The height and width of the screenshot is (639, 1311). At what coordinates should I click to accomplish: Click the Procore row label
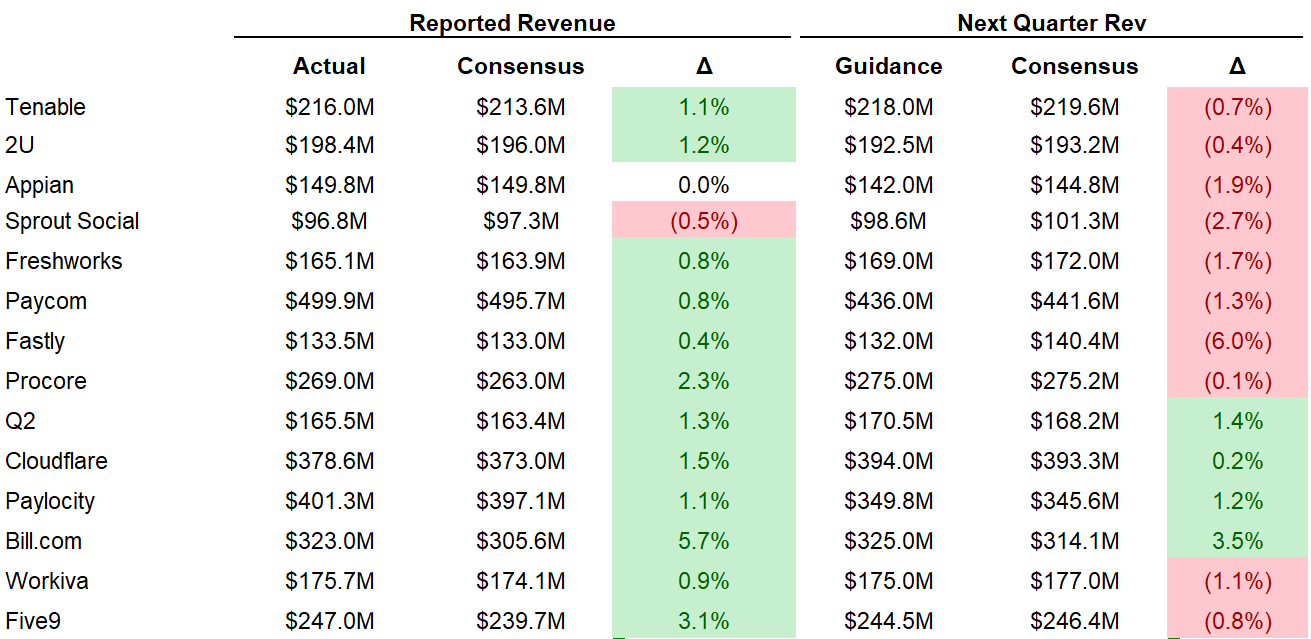[46, 381]
